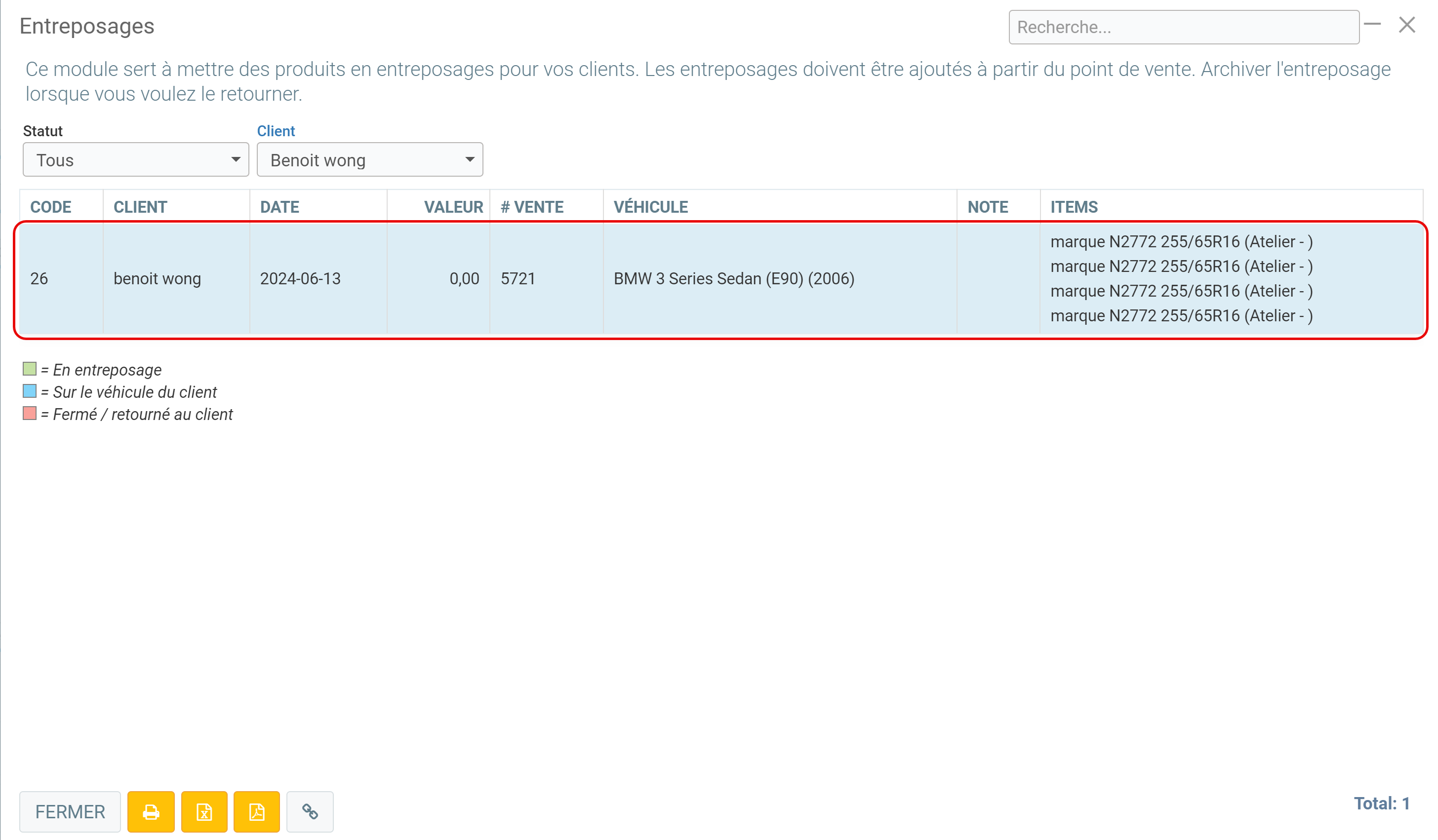Click the print icon button
The width and height of the screenshot is (1438, 840).
pyautogui.click(x=151, y=811)
